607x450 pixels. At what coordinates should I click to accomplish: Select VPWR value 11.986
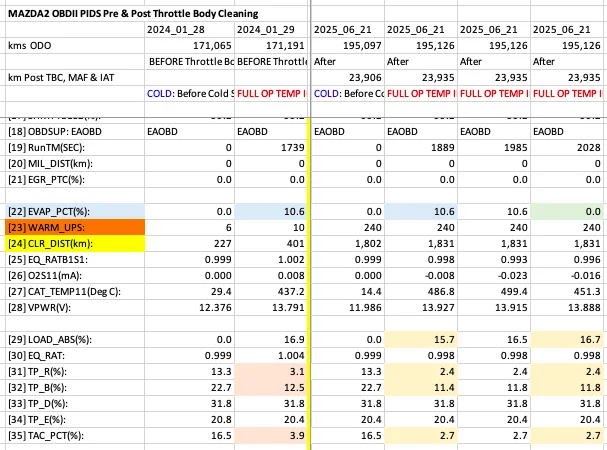click(x=348, y=307)
